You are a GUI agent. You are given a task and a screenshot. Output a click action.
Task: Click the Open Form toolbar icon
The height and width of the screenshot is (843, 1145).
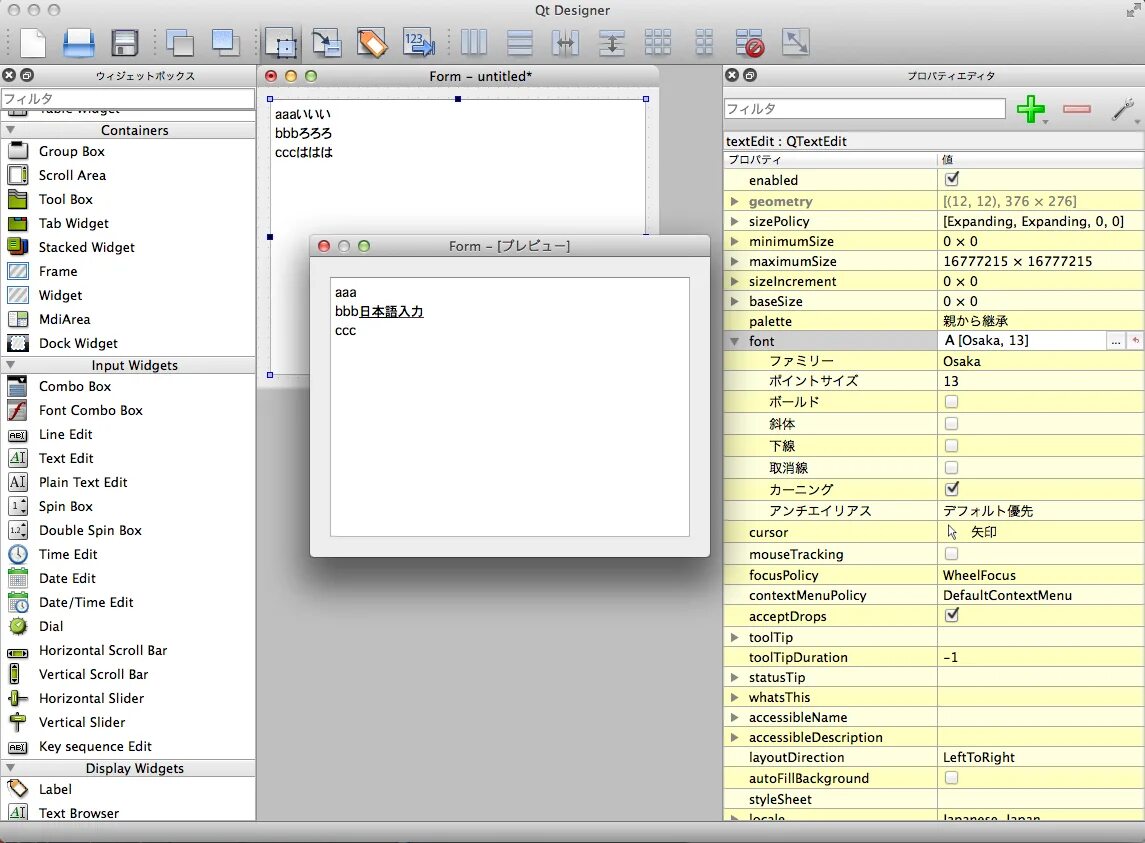(x=78, y=42)
